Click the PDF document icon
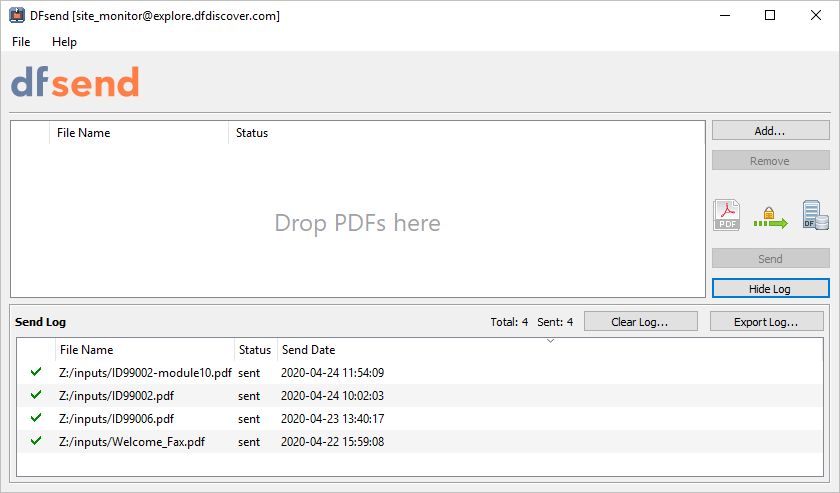840x493 pixels. 726,215
